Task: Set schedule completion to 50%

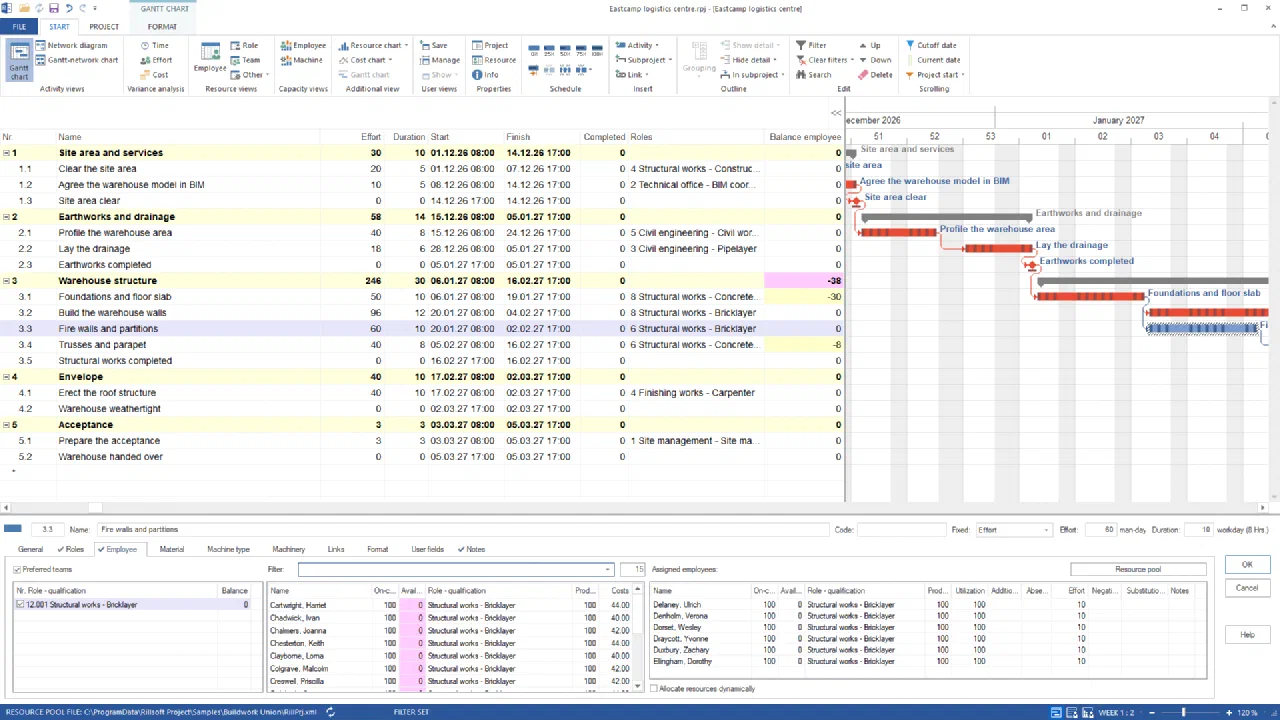Action: (x=565, y=51)
